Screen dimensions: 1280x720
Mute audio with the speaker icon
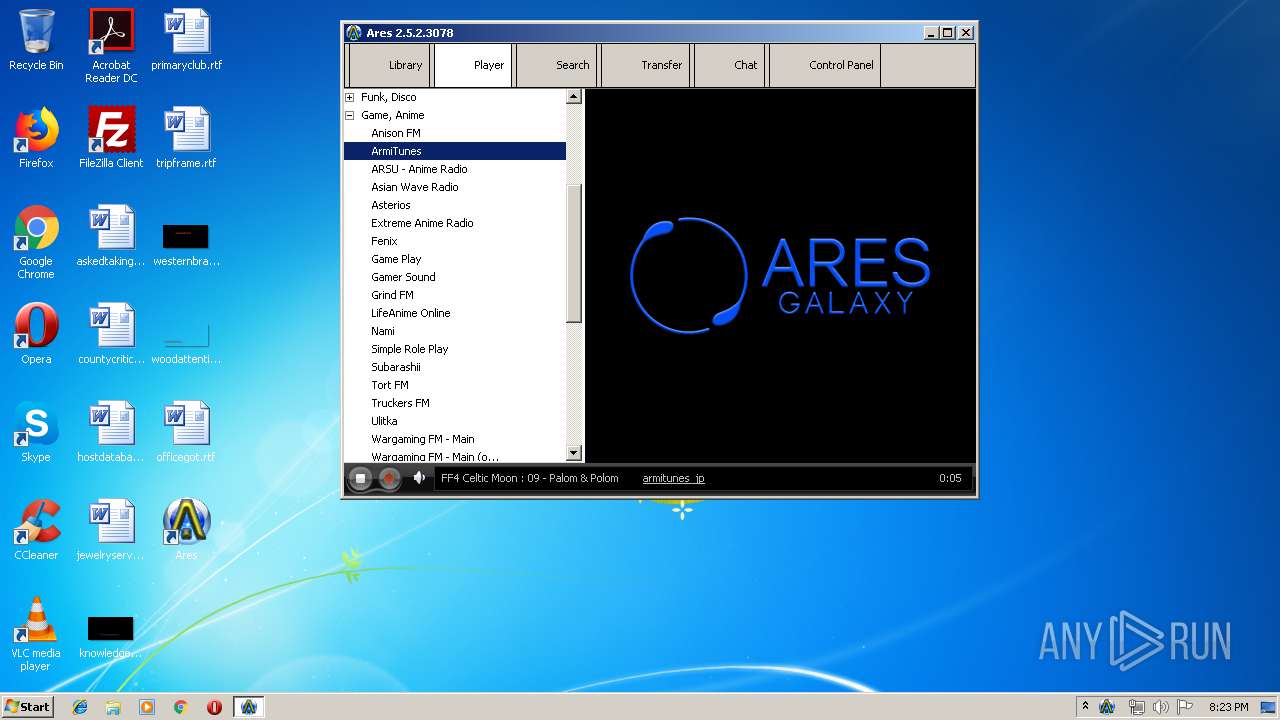click(x=419, y=478)
